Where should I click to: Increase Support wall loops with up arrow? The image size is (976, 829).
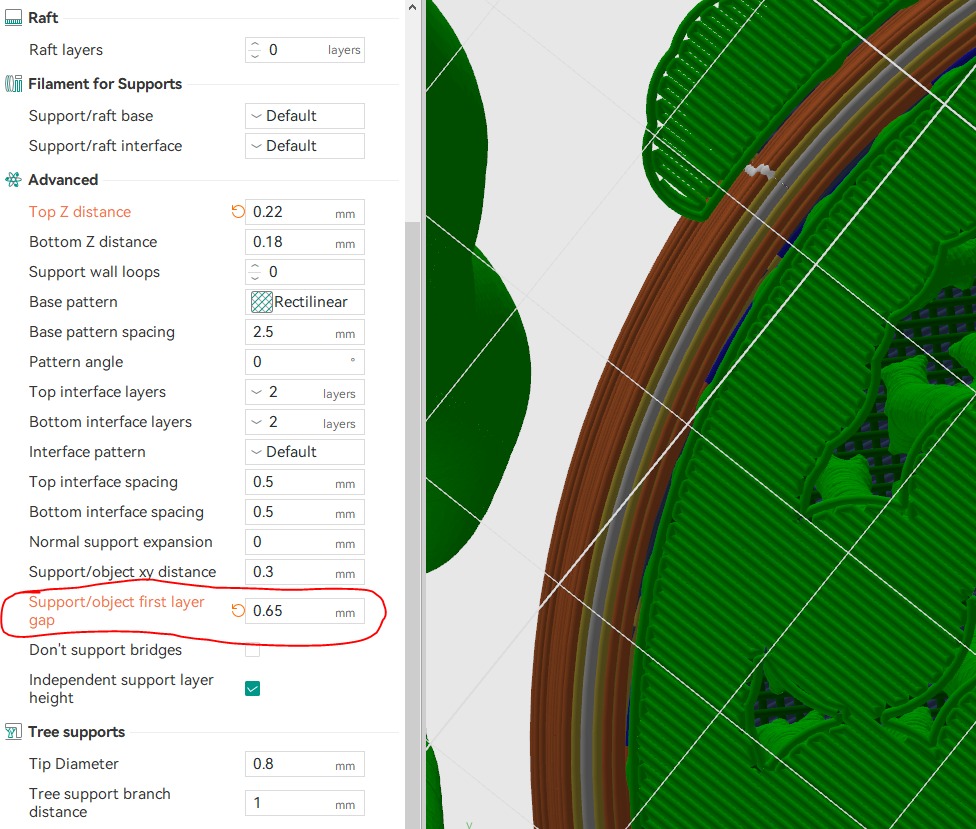pos(255,266)
